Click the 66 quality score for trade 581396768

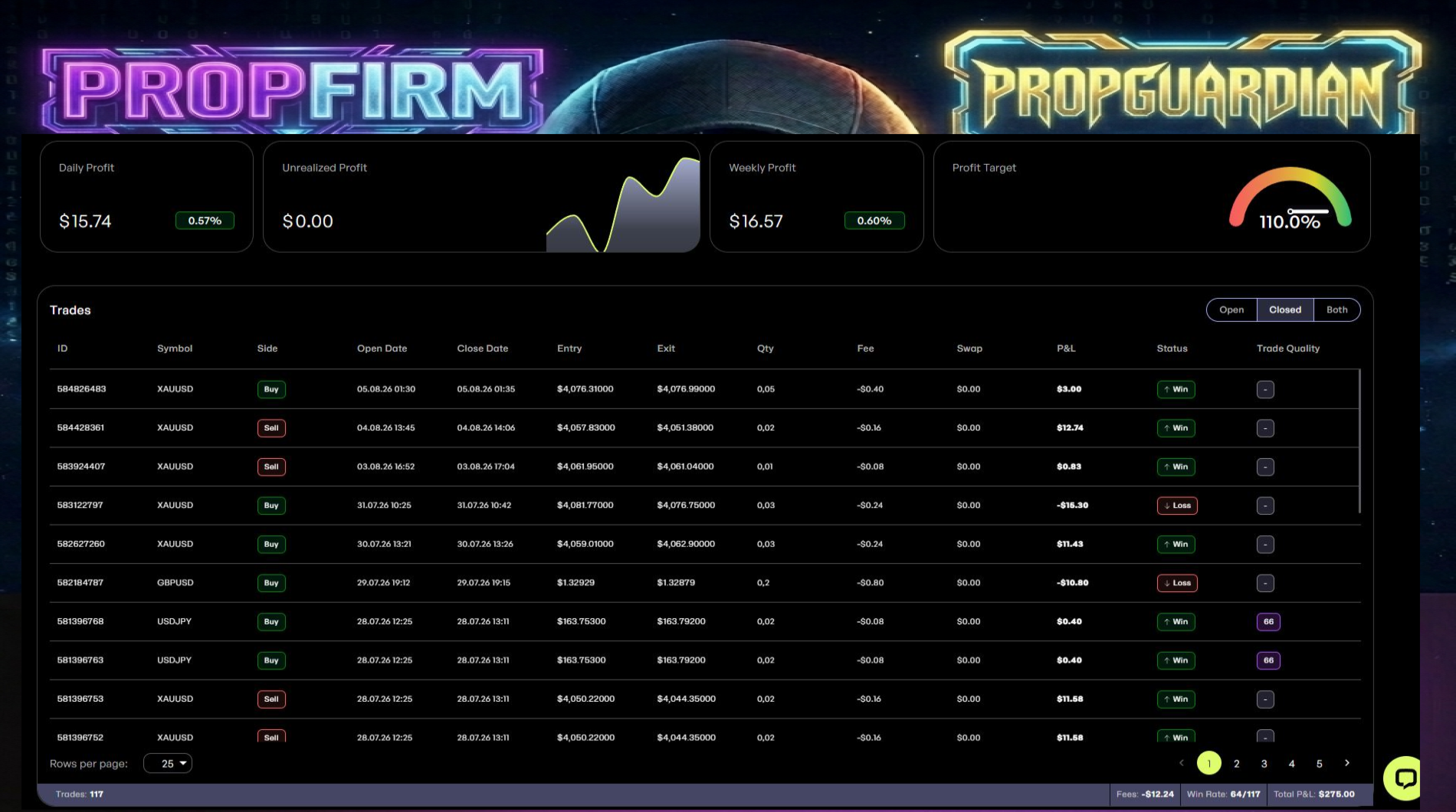click(x=1268, y=622)
